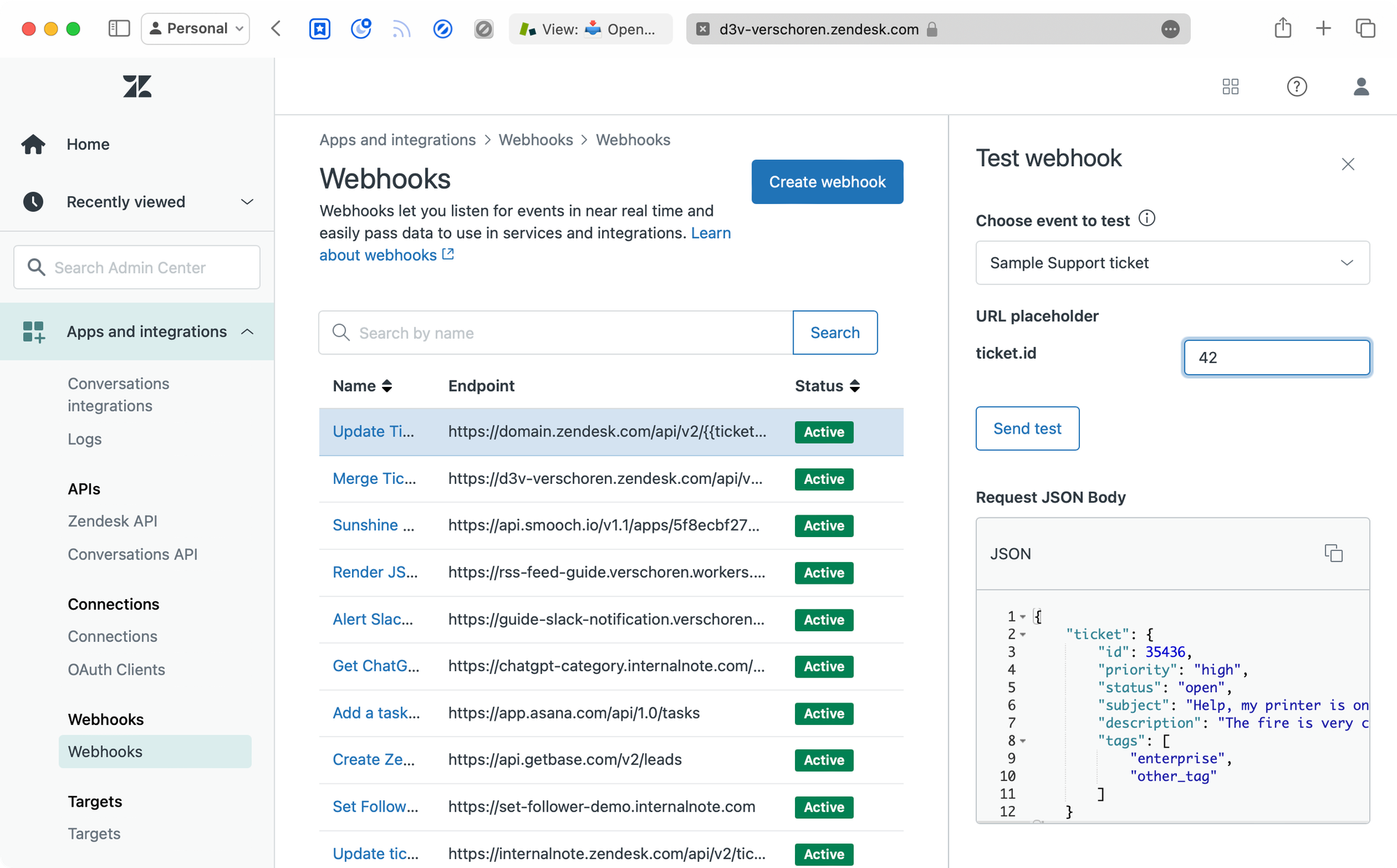The image size is (1397, 868).
Task: Open the Zendesk products grid icon
Action: point(1231,87)
